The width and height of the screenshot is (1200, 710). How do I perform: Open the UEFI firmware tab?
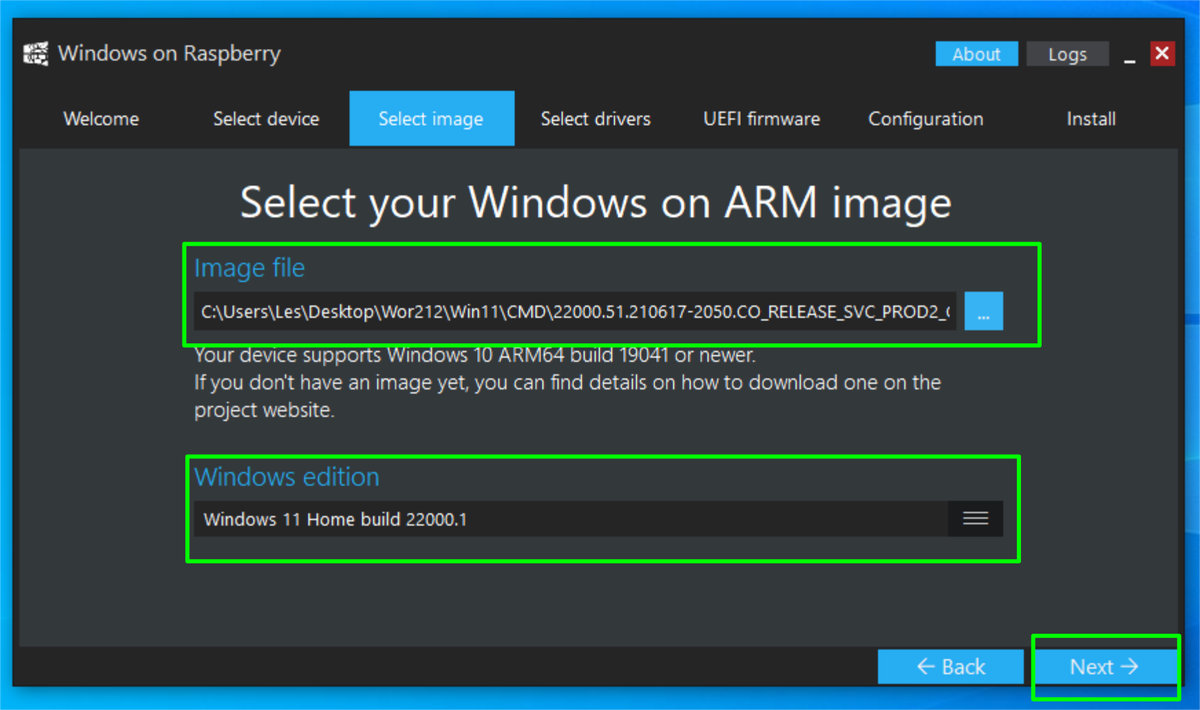(x=761, y=118)
